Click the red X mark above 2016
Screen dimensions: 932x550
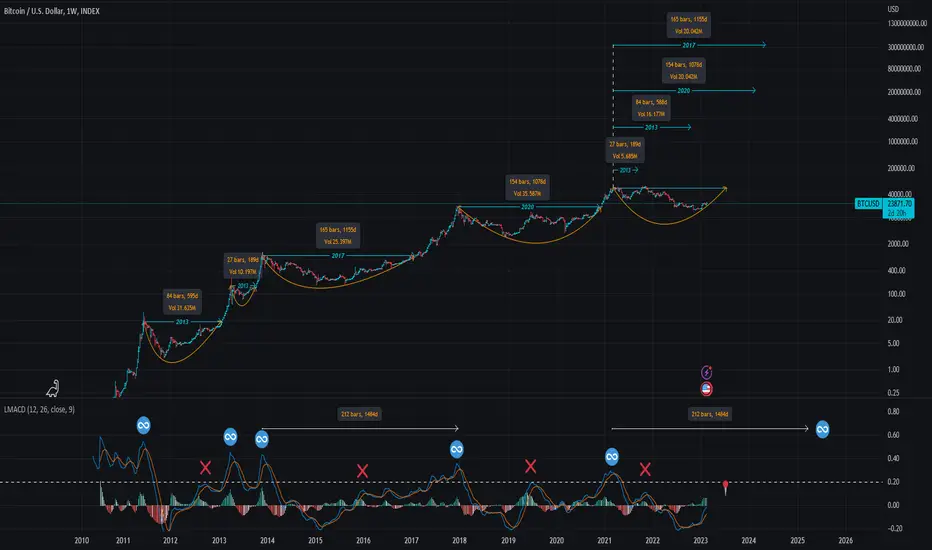tap(362, 471)
